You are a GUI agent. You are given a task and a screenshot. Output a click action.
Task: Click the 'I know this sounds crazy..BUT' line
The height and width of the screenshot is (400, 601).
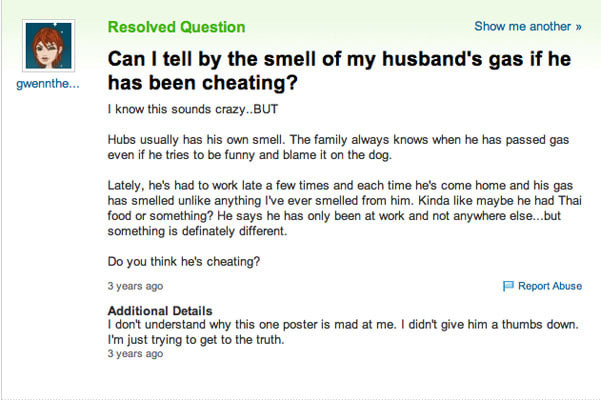point(193,109)
